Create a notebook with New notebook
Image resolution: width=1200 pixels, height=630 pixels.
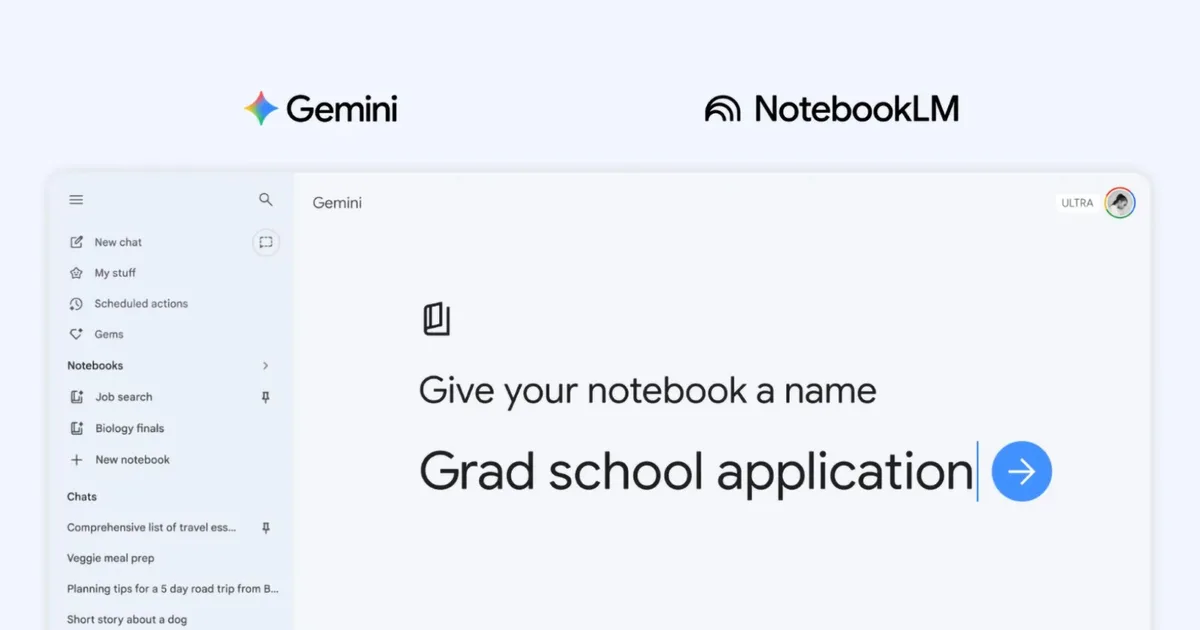(120, 459)
